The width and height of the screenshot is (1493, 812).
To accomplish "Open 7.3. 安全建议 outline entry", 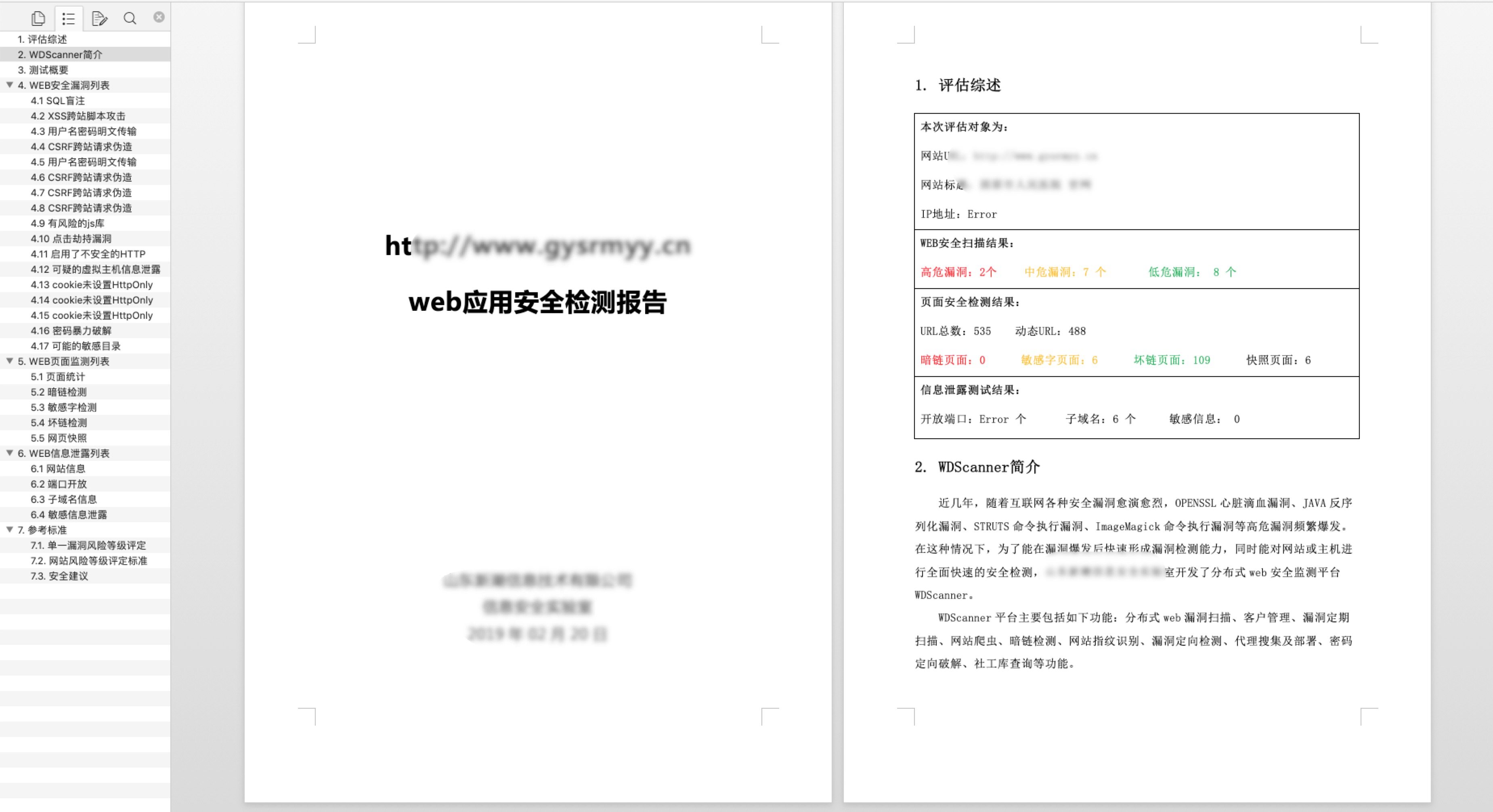I will coord(59,576).
